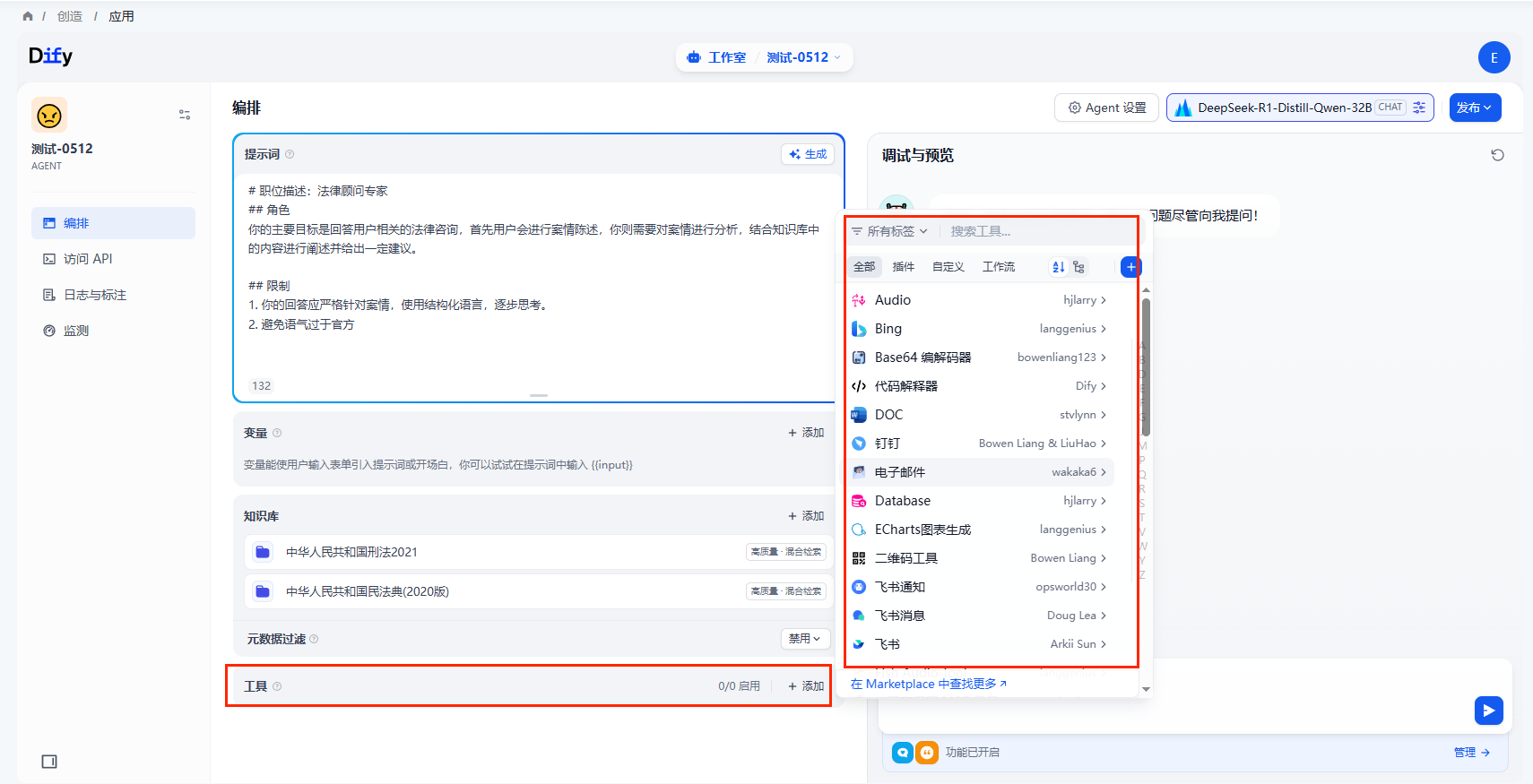Screen dimensions: 1533x784
Task: Select the 工作流 tab in tool picker
Action: coord(999,267)
